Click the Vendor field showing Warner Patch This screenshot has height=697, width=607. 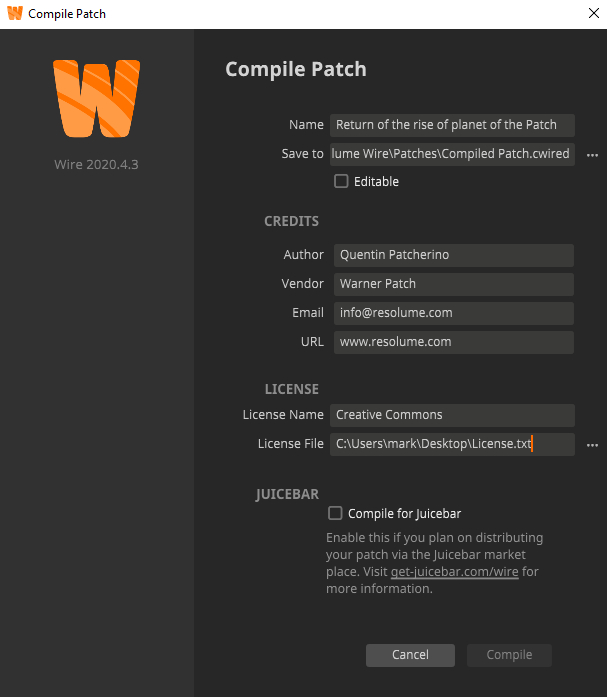[x=454, y=284]
